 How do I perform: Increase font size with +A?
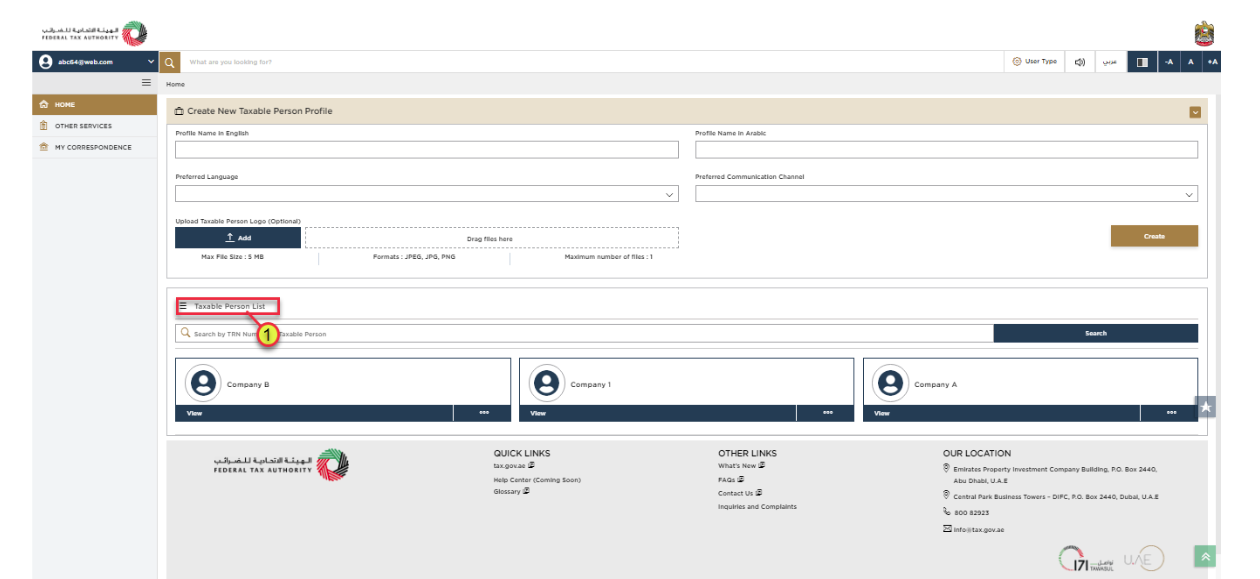click(1212, 62)
